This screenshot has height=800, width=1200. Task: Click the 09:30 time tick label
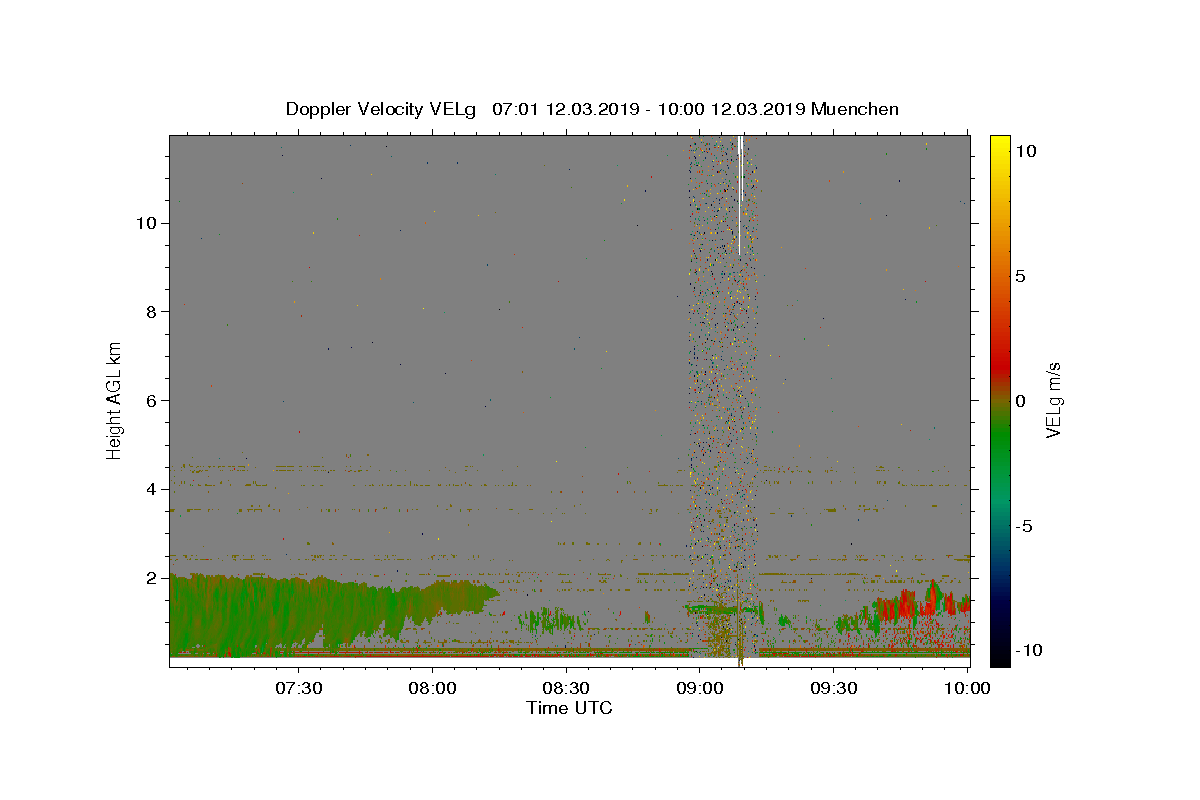point(833,688)
